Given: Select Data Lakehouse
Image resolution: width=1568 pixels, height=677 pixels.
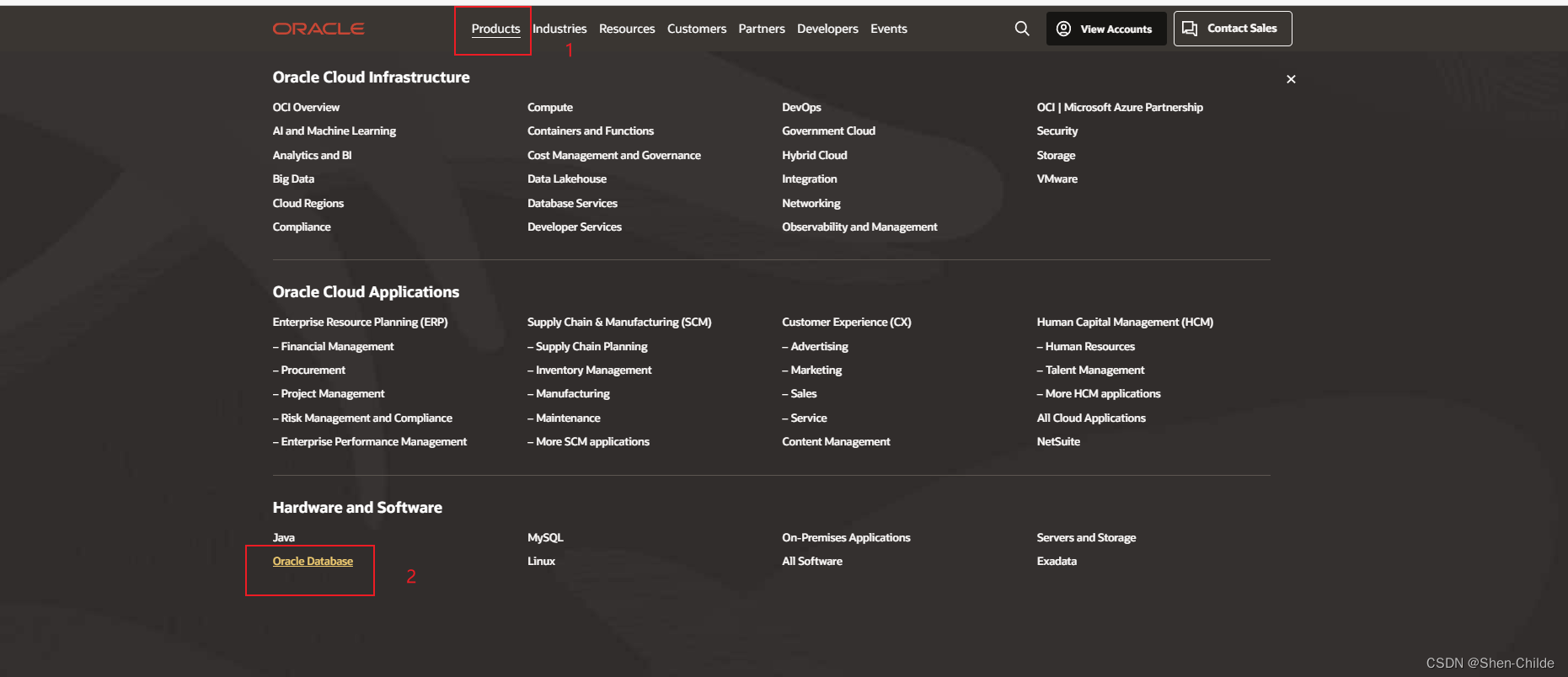Looking at the screenshot, I should (567, 179).
